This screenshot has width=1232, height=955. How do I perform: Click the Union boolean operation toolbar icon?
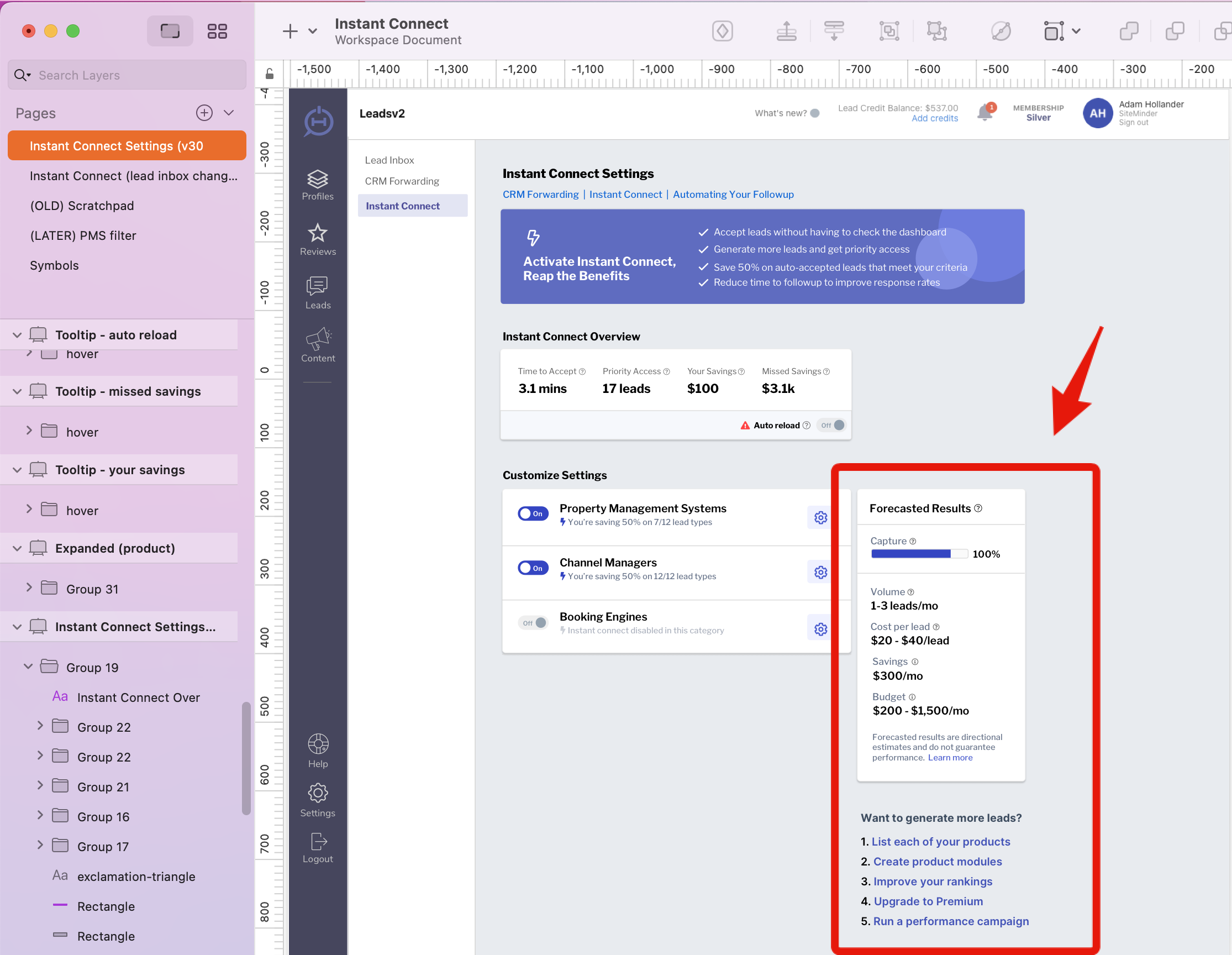[x=1129, y=31]
